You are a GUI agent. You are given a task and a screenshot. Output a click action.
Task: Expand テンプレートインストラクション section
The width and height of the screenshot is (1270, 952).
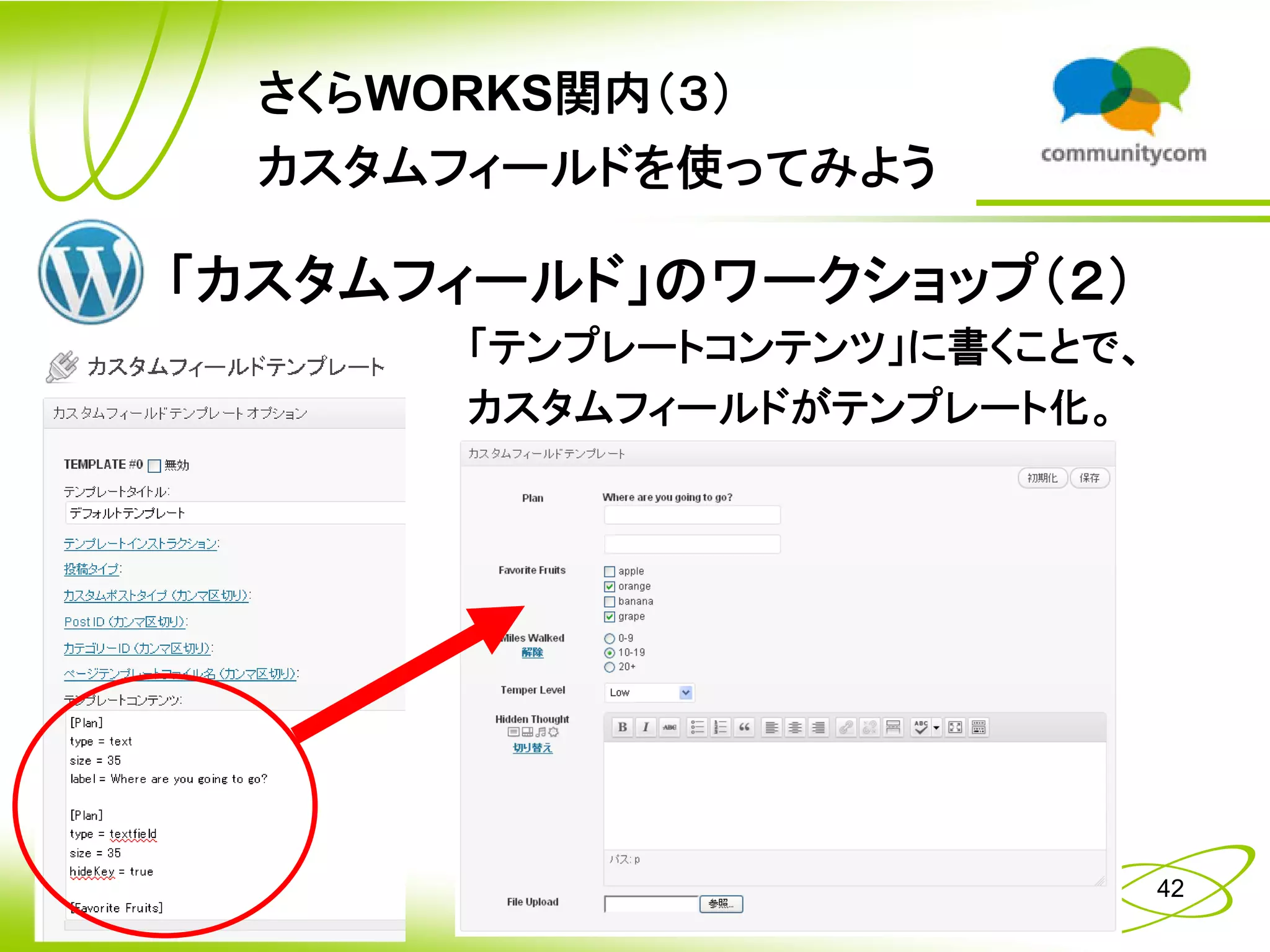[x=141, y=544]
